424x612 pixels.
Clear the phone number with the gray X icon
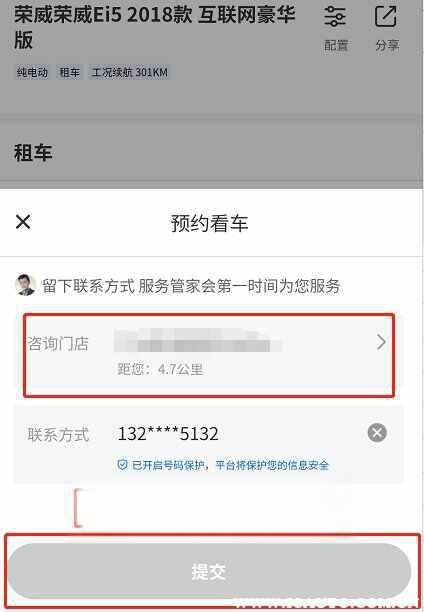click(377, 432)
